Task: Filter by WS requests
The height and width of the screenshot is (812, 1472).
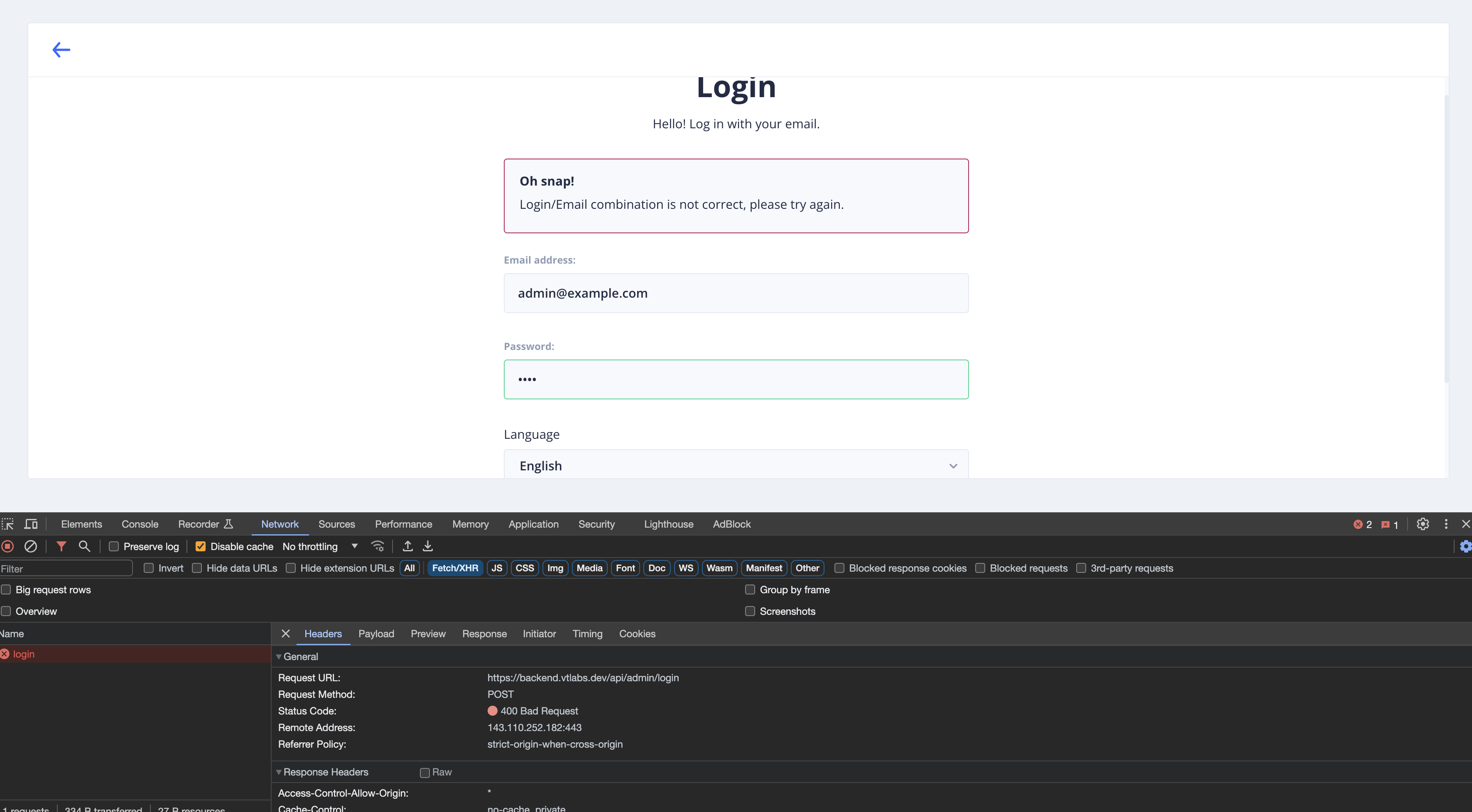Action: (x=686, y=568)
